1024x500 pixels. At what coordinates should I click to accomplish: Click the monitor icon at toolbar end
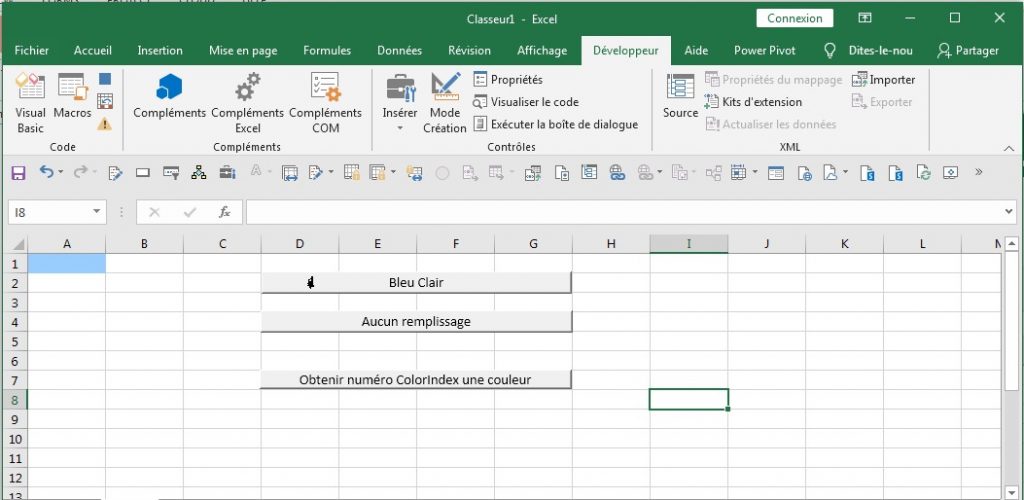pos(951,173)
